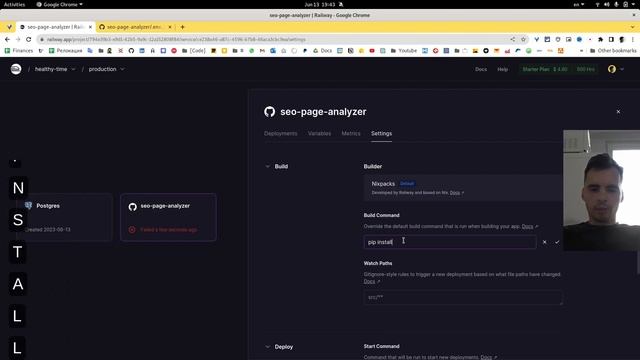Open the Youtube bookmarks folder

point(404,51)
